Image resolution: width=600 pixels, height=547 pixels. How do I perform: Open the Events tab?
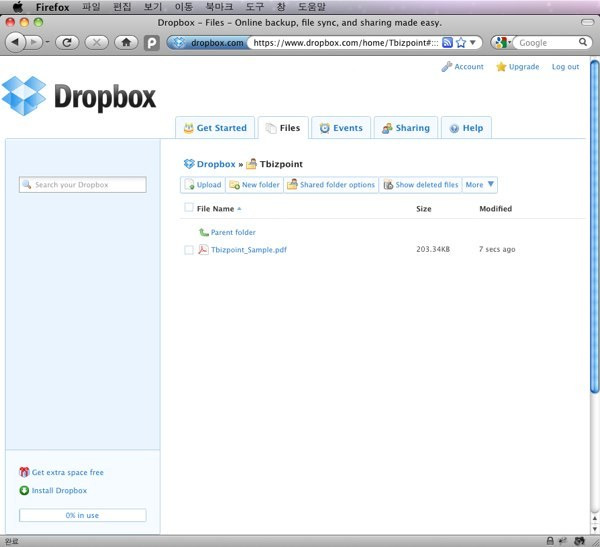pyautogui.click(x=341, y=128)
